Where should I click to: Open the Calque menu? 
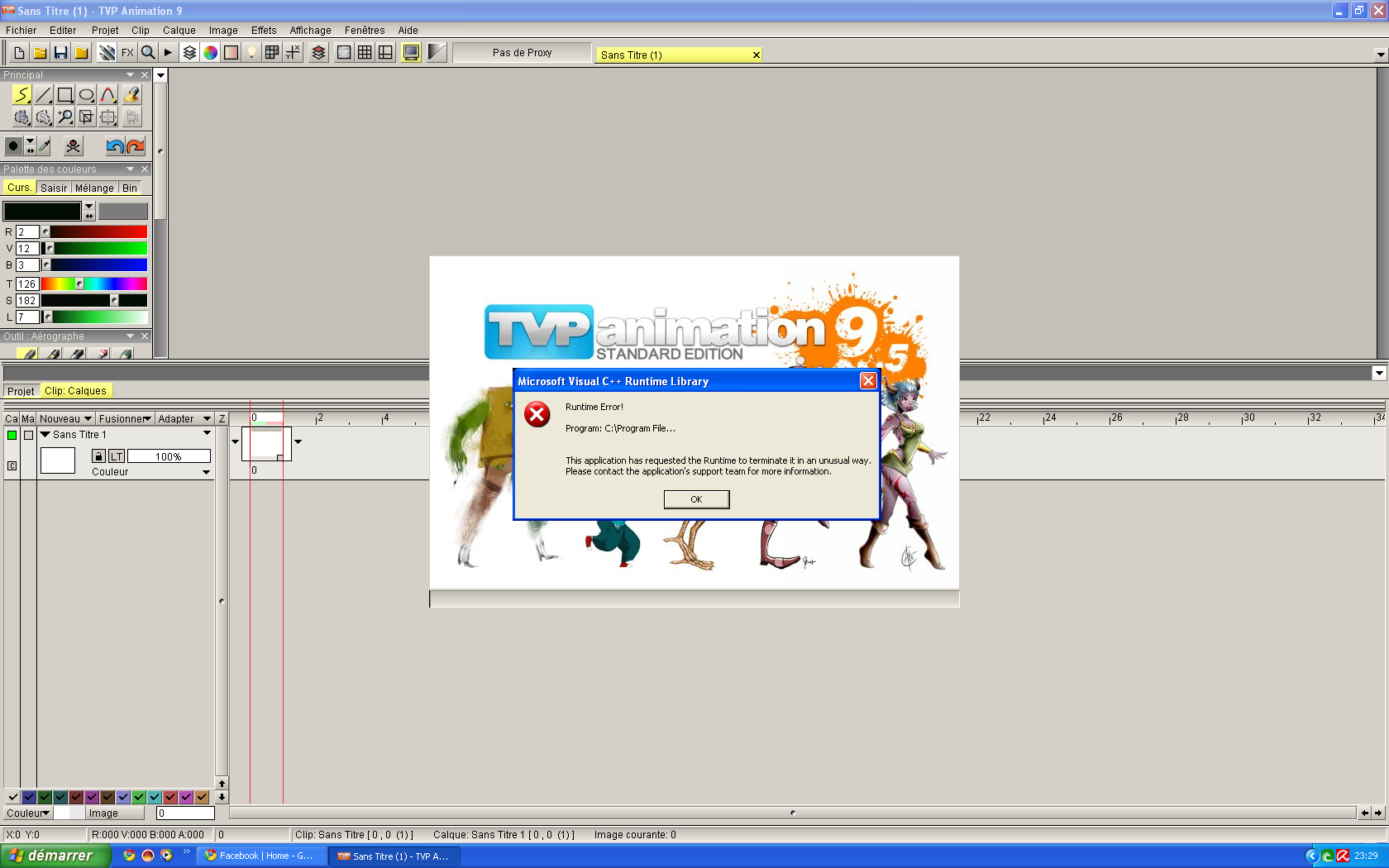(x=179, y=31)
